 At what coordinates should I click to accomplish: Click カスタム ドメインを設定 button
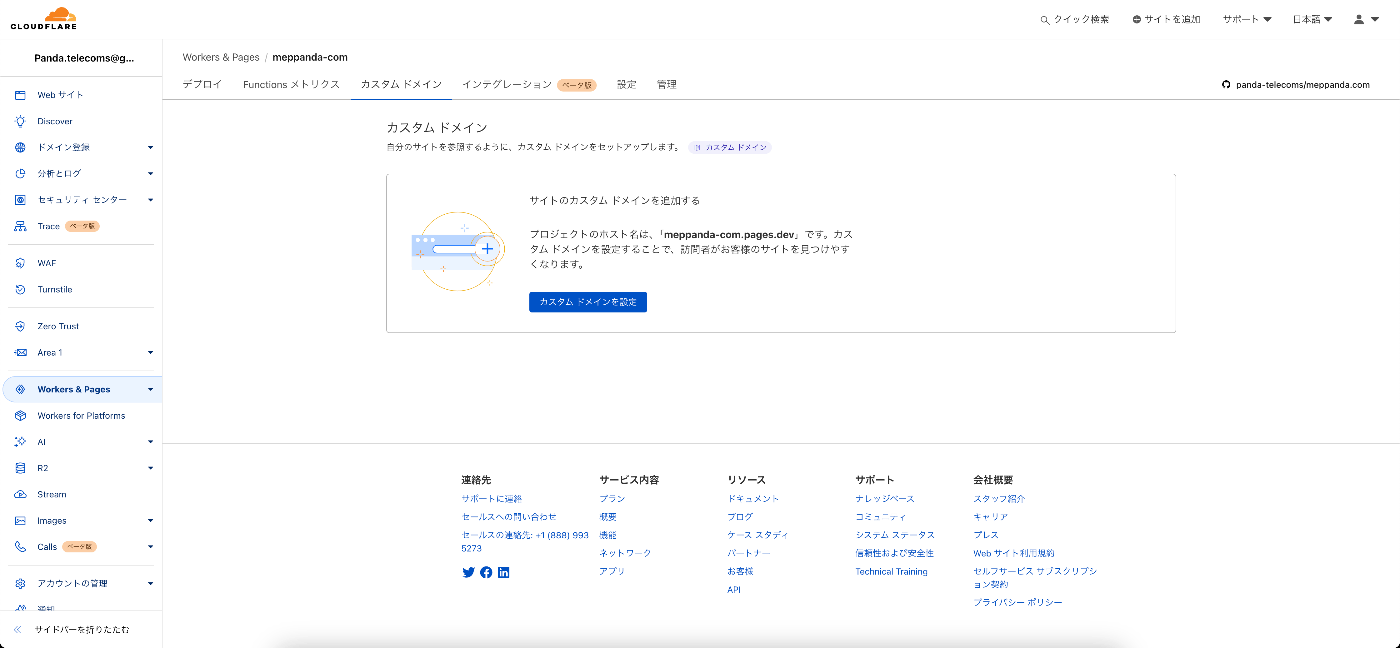click(x=588, y=302)
